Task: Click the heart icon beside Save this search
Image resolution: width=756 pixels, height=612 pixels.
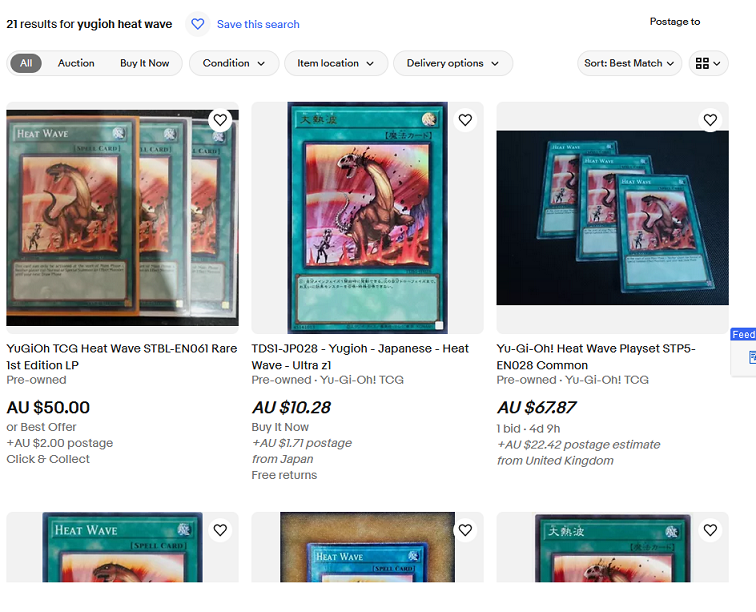Action: [198, 24]
